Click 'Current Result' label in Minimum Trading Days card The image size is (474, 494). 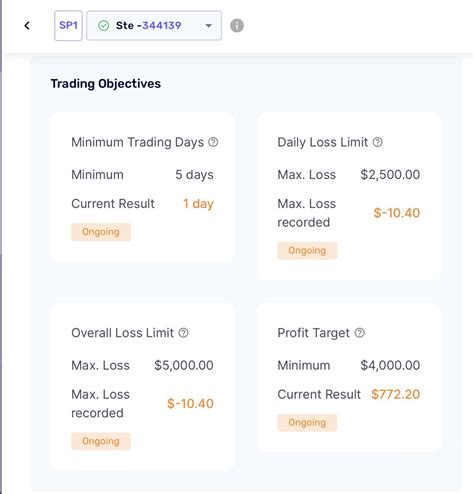[x=113, y=204]
